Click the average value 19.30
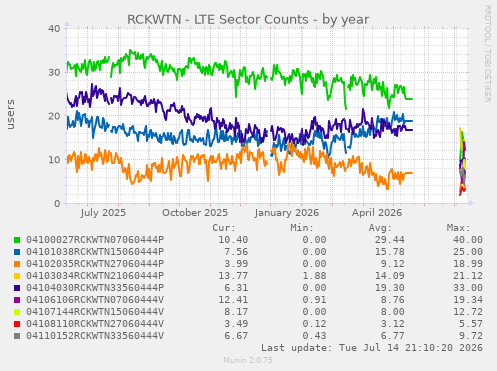Screen dimensions: 497x371 (390, 288)
